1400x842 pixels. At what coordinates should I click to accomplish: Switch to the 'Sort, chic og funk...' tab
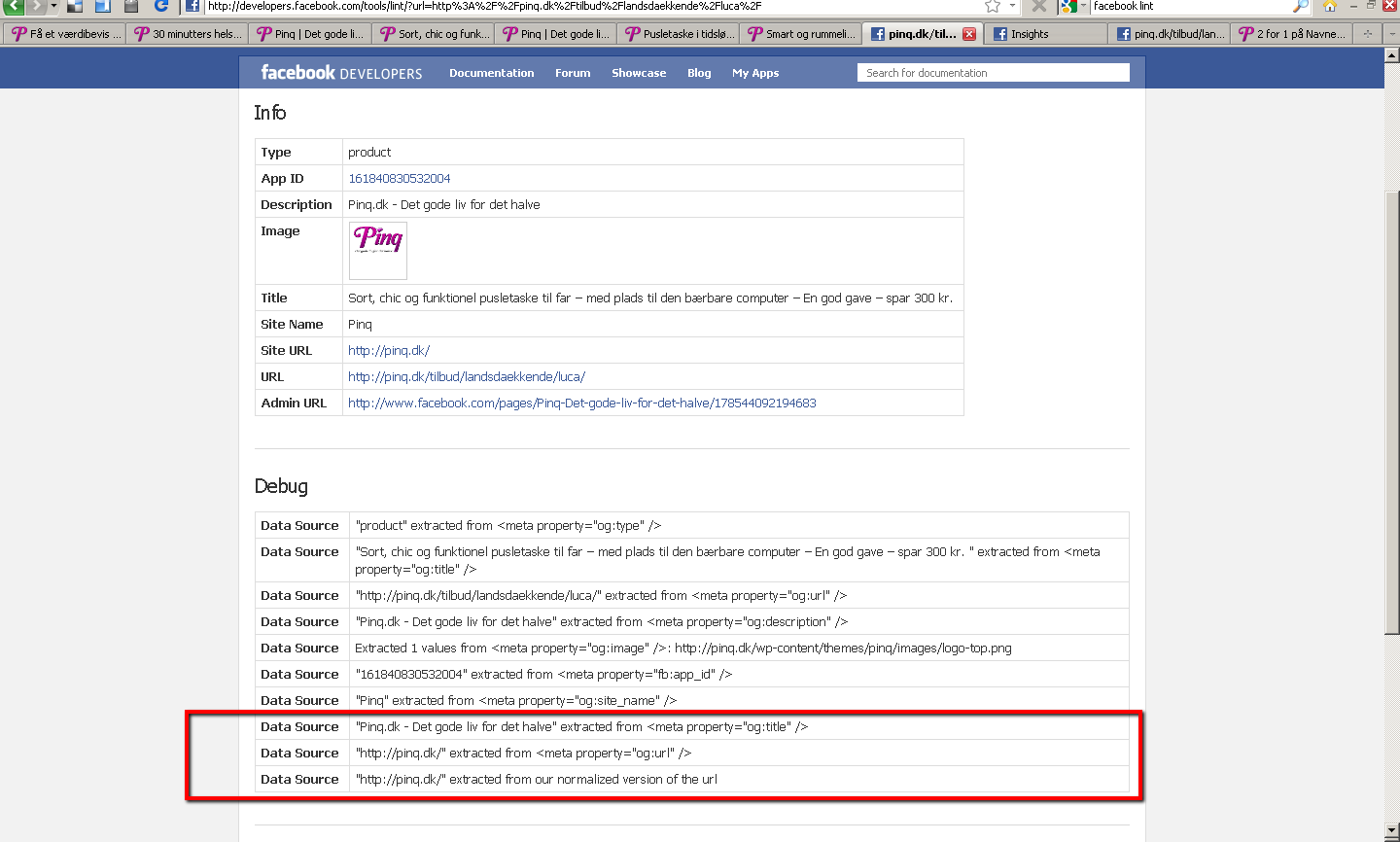coord(433,34)
